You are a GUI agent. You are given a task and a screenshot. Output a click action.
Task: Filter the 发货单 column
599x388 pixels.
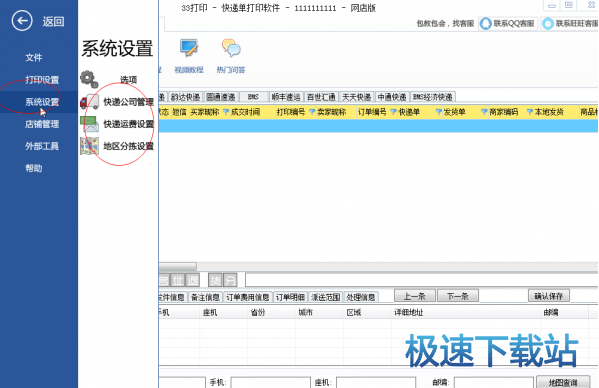pyautogui.click(x=484, y=112)
